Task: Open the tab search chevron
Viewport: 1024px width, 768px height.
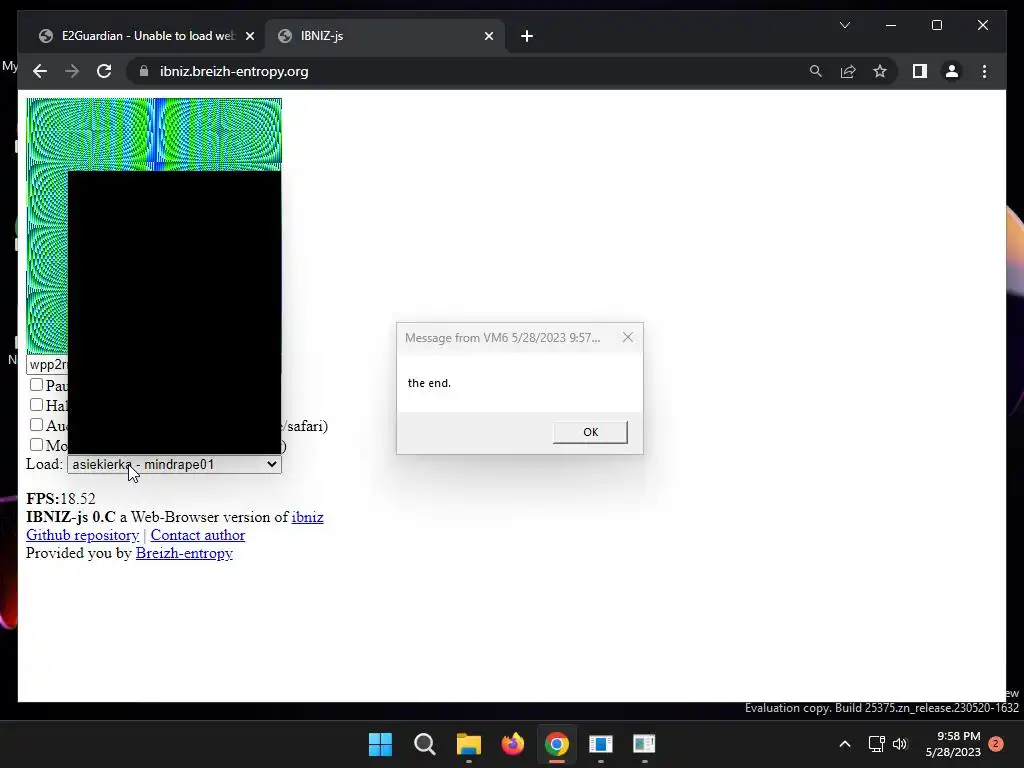Action: tap(844, 25)
